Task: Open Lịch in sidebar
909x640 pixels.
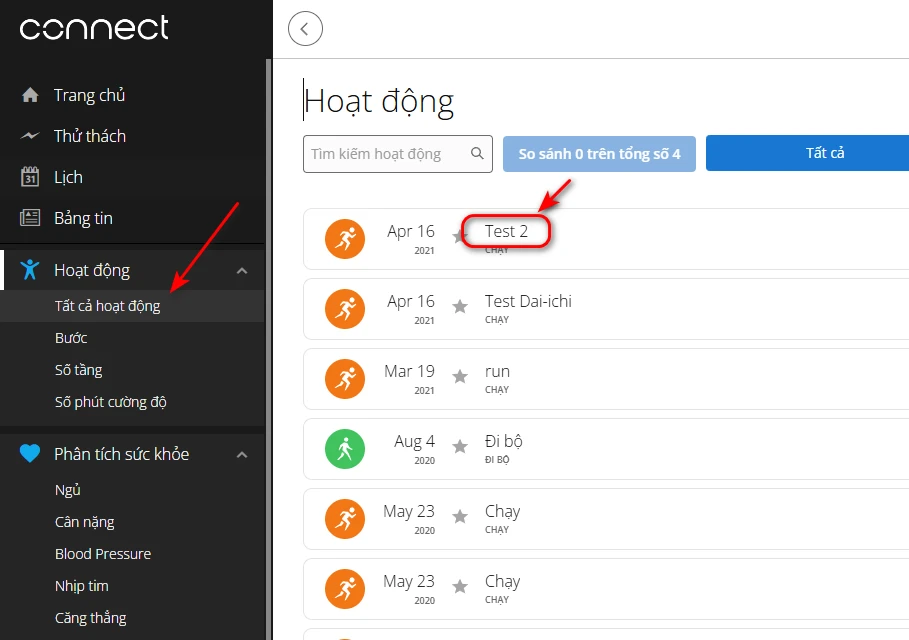Action: (x=68, y=177)
